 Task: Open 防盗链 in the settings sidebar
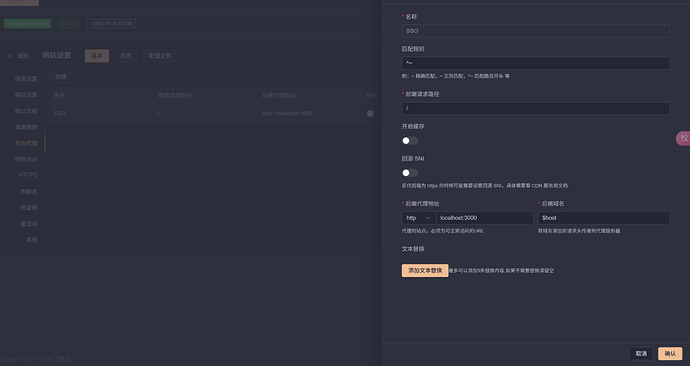pyautogui.click(x=29, y=208)
